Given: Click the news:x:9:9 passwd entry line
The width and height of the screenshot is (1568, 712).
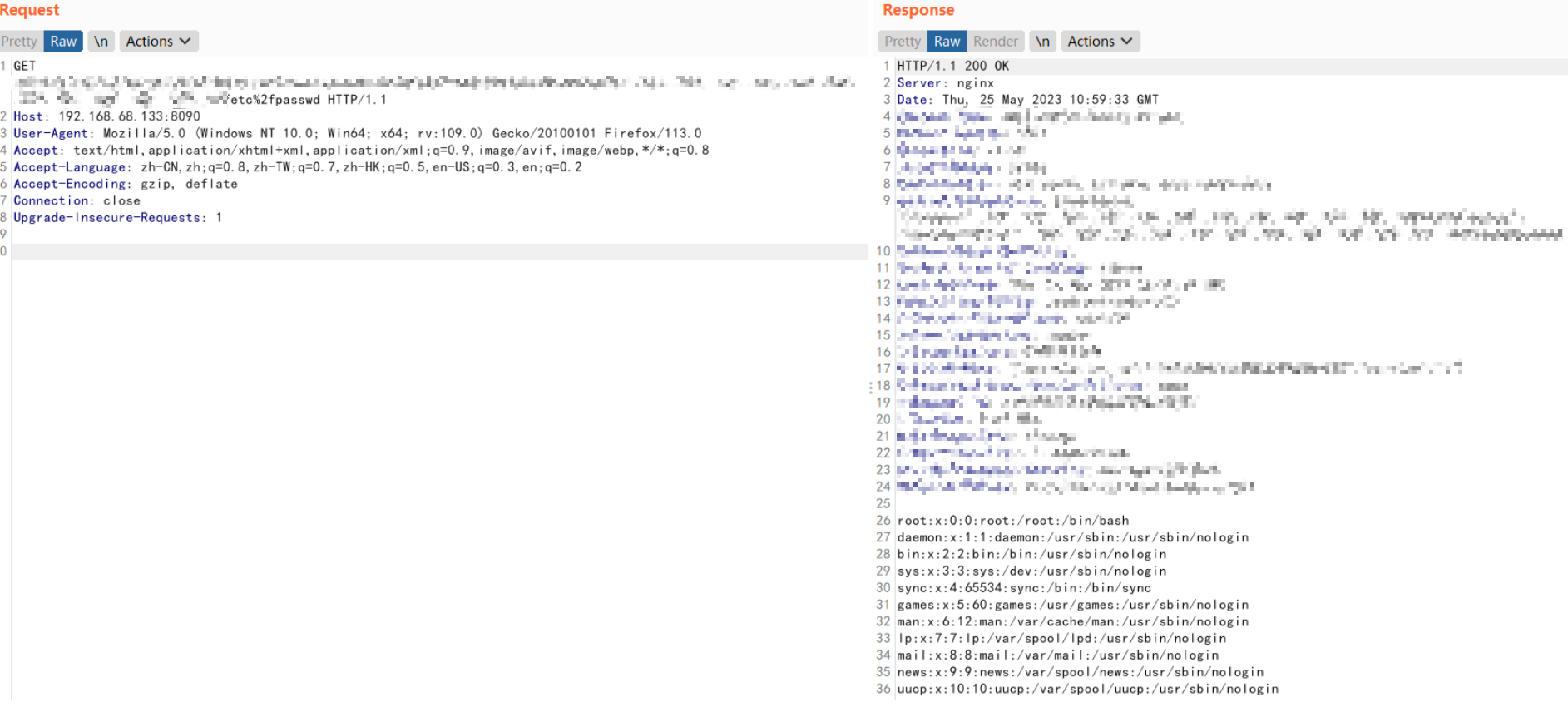Looking at the screenshot, I should [x=1080, y=672].
